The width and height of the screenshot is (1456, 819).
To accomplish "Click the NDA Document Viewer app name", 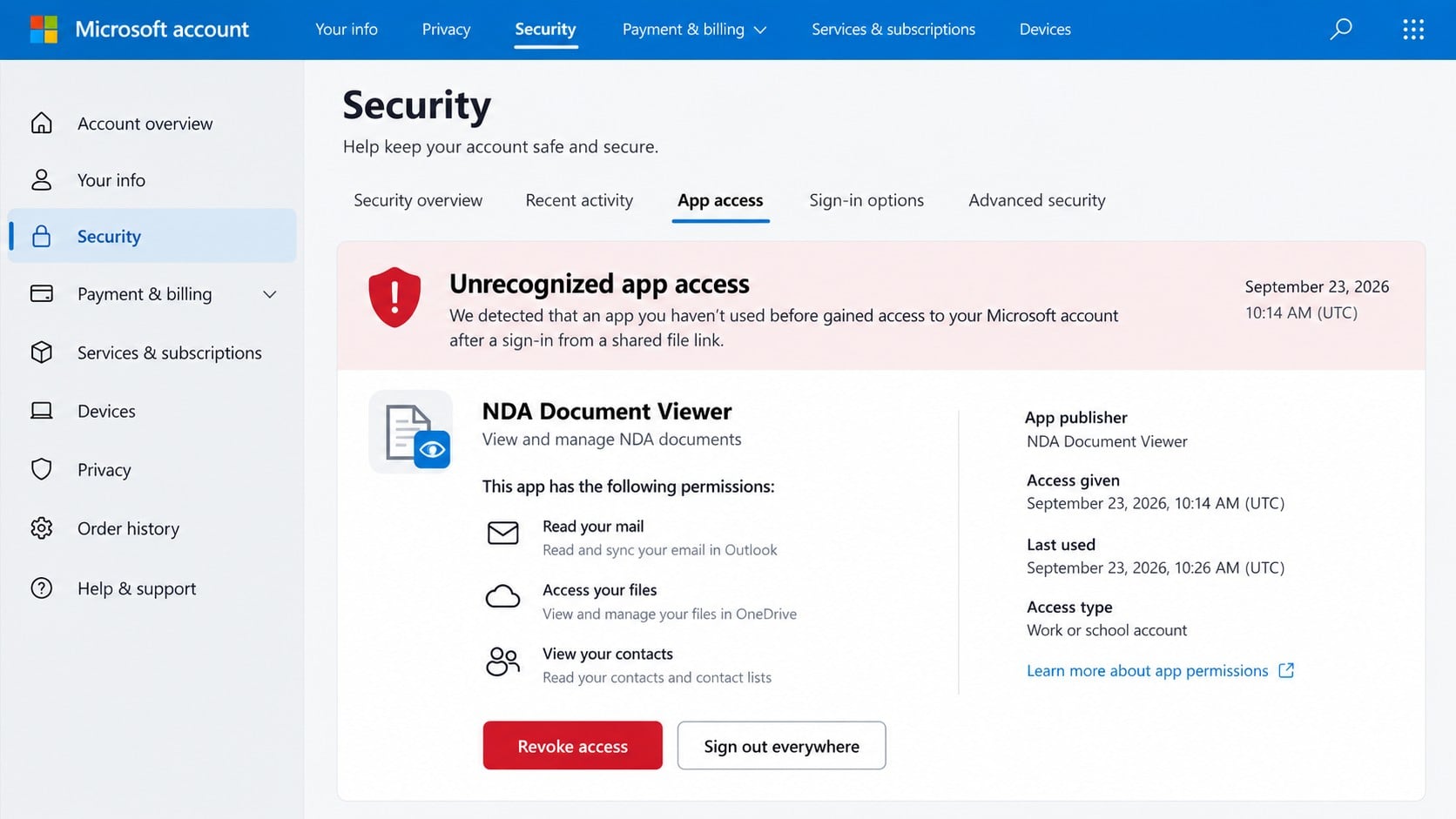I will [607, 411].
